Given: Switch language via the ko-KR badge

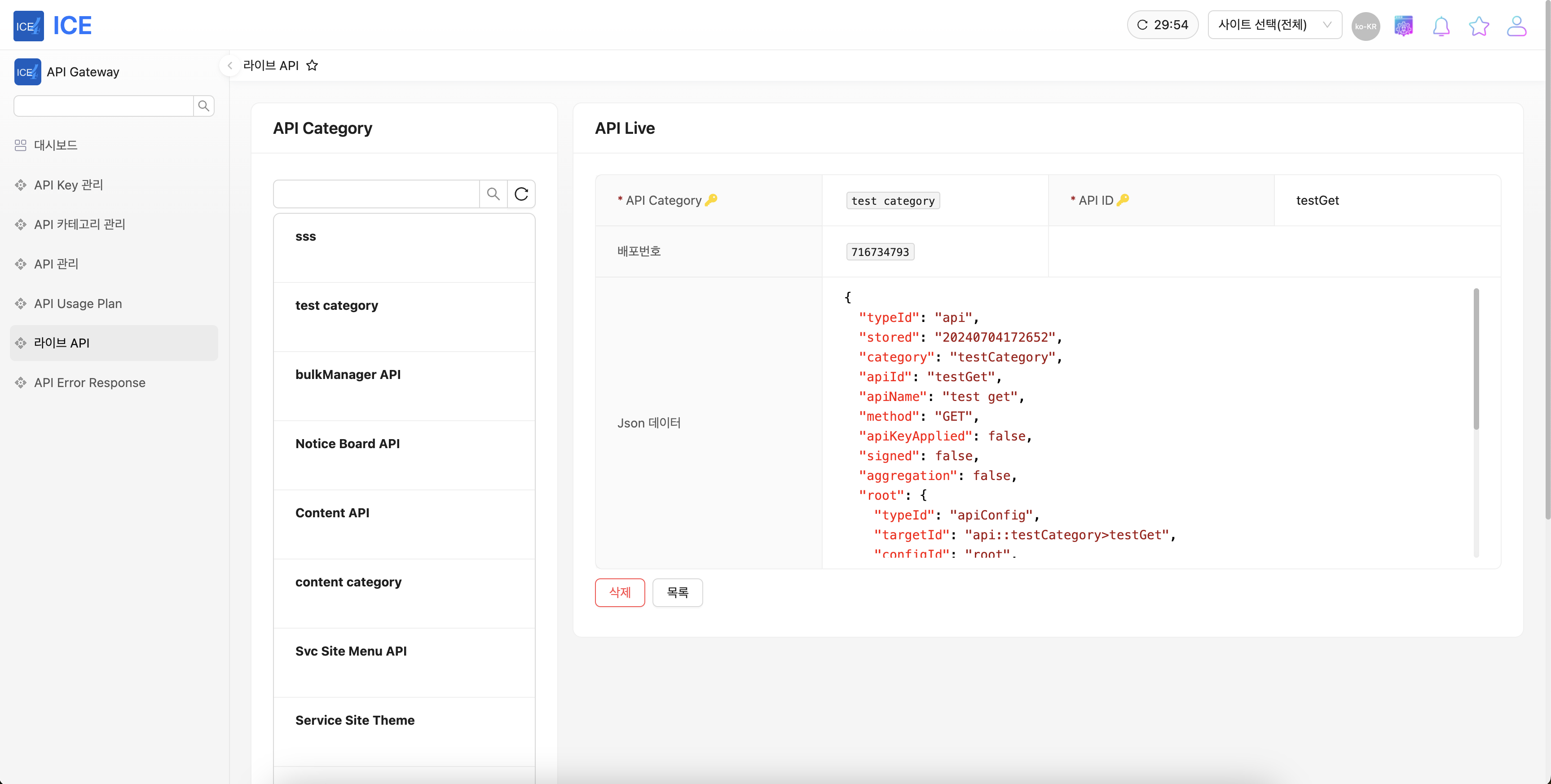Looking at the screenshot, I should 1366,26.
